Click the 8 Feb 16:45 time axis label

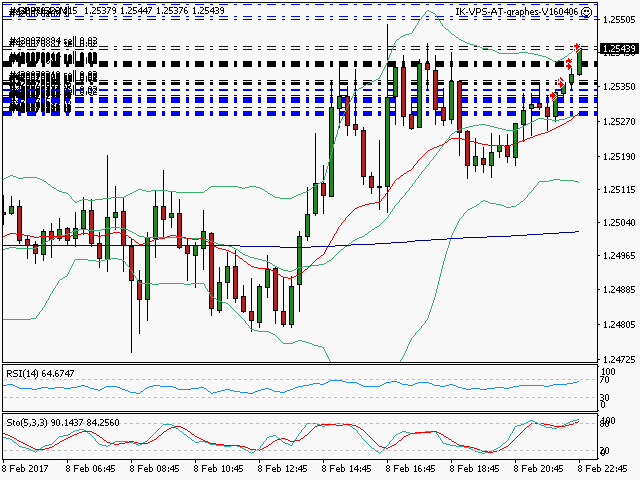click(x=411, y=468)
